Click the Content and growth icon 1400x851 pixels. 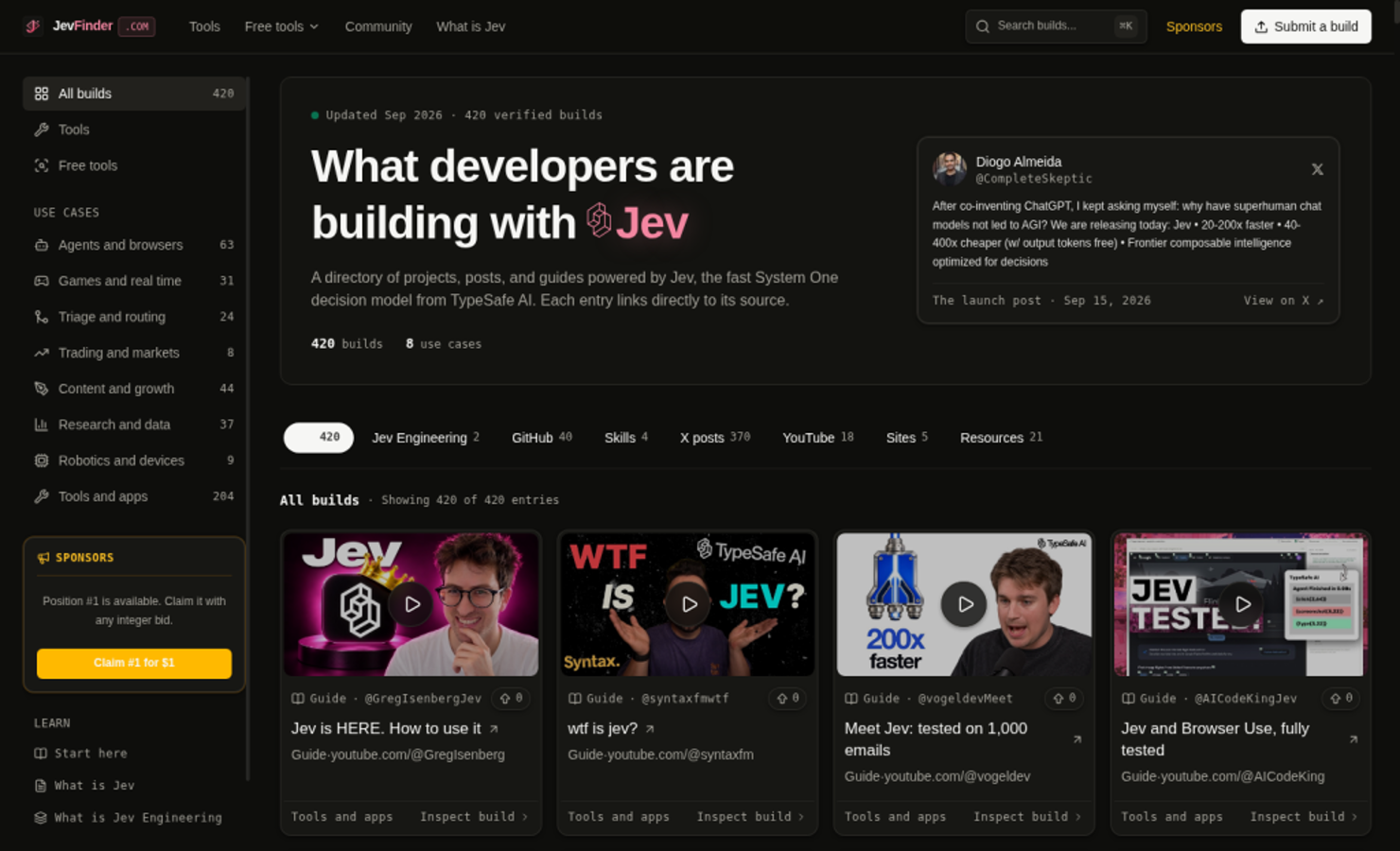42,389
